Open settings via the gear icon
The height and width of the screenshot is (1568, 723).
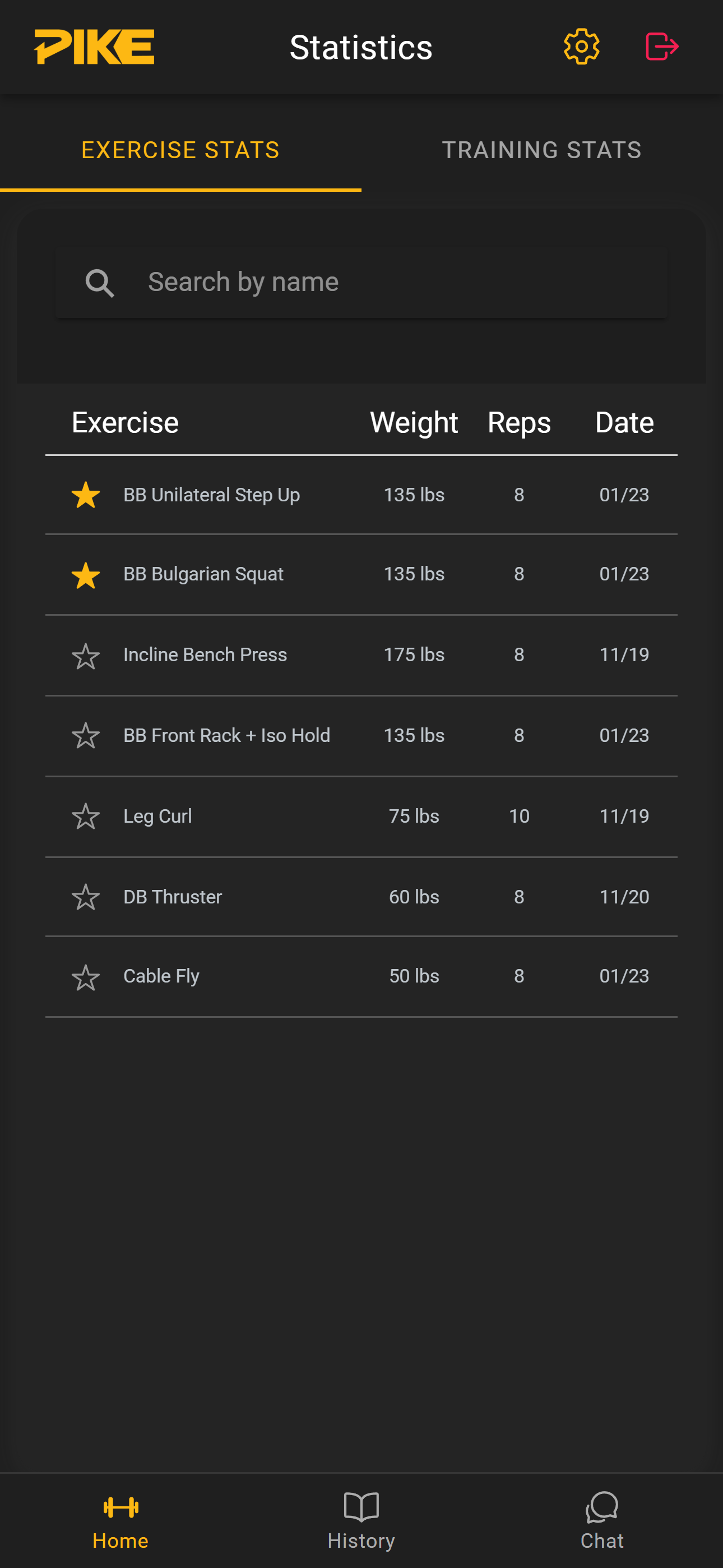[x=581, y=46]
